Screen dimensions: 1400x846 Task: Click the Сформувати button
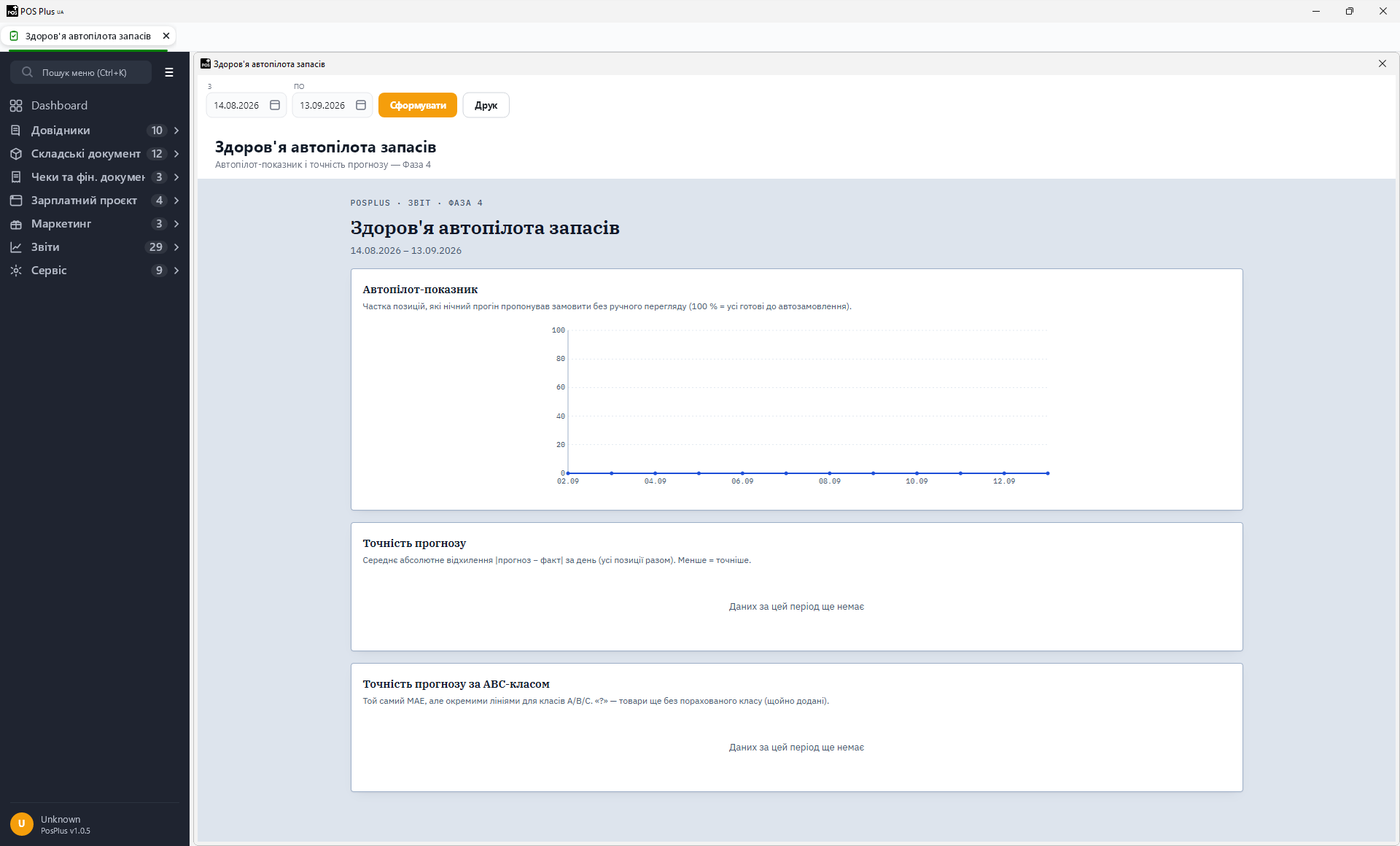tap(418, 105)
